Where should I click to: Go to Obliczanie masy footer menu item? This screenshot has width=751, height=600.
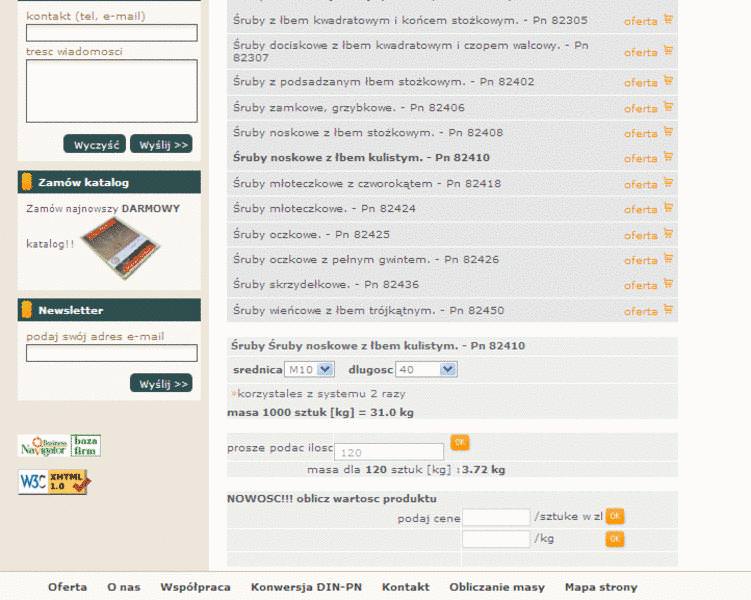(x=497, y=587)
